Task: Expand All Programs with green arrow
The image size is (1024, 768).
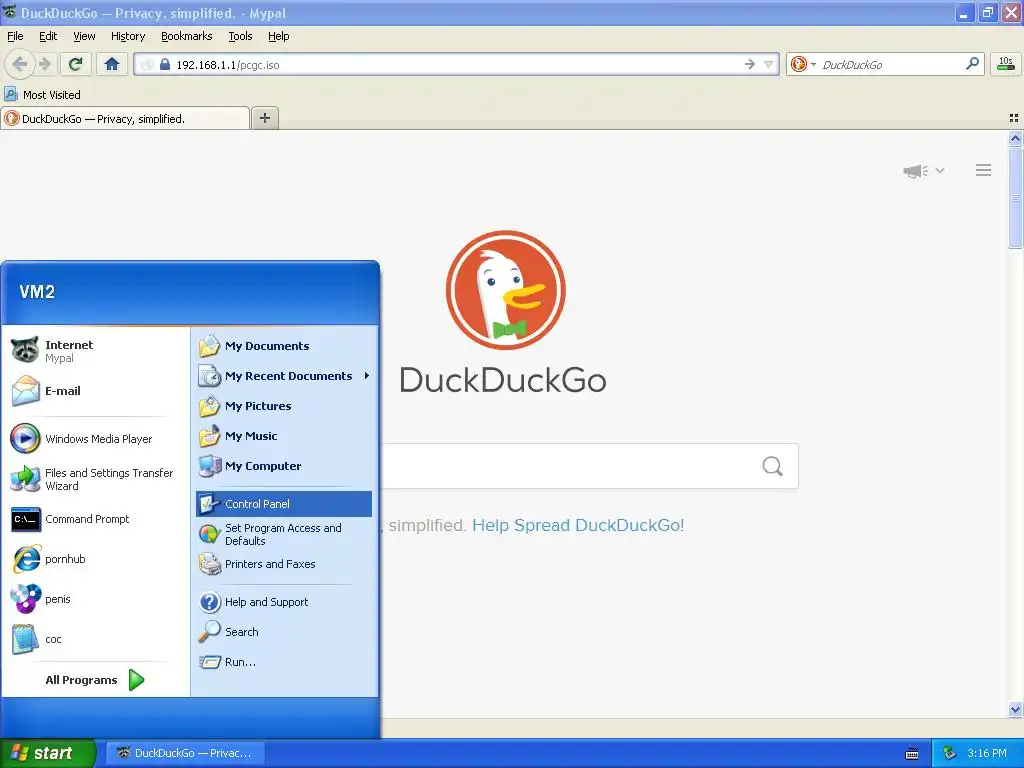Action: (95, 680)
